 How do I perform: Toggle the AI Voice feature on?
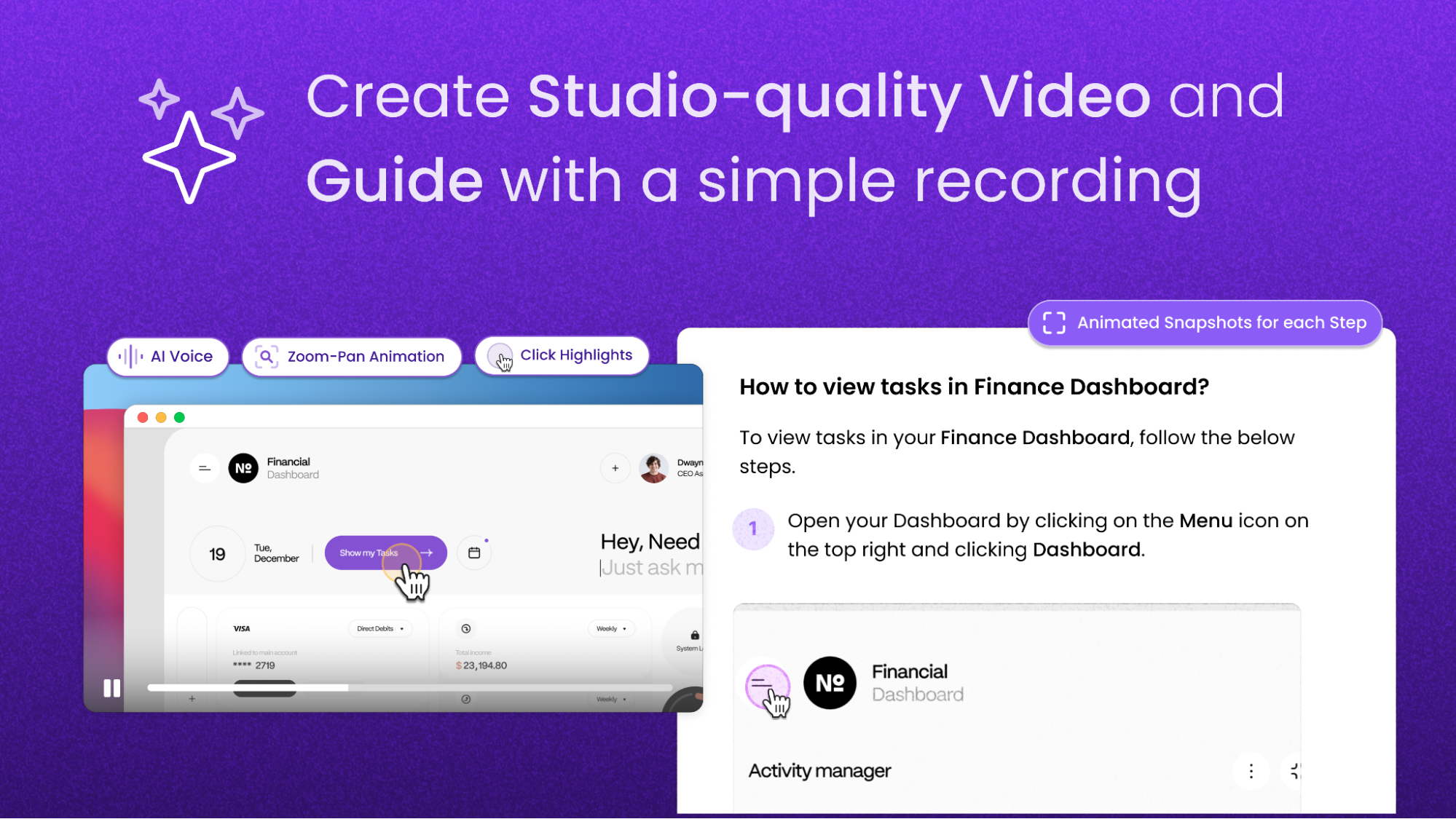(x=167, y=356)
